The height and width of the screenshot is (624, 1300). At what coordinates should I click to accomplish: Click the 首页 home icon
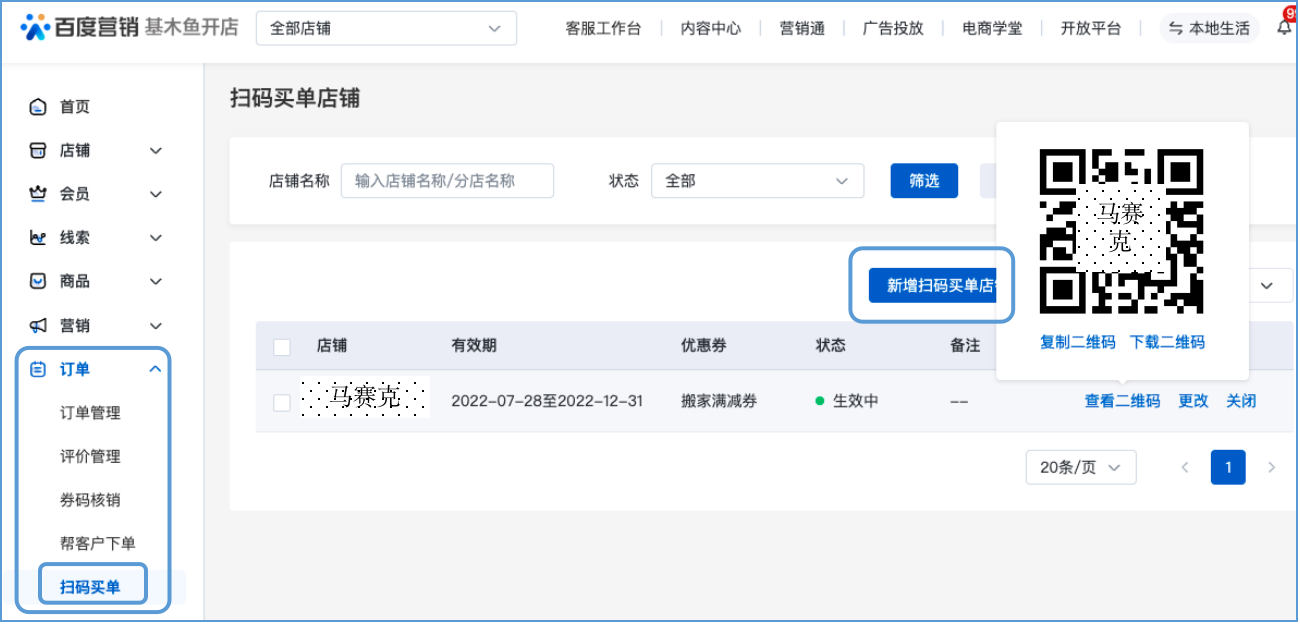click(38, 107)
